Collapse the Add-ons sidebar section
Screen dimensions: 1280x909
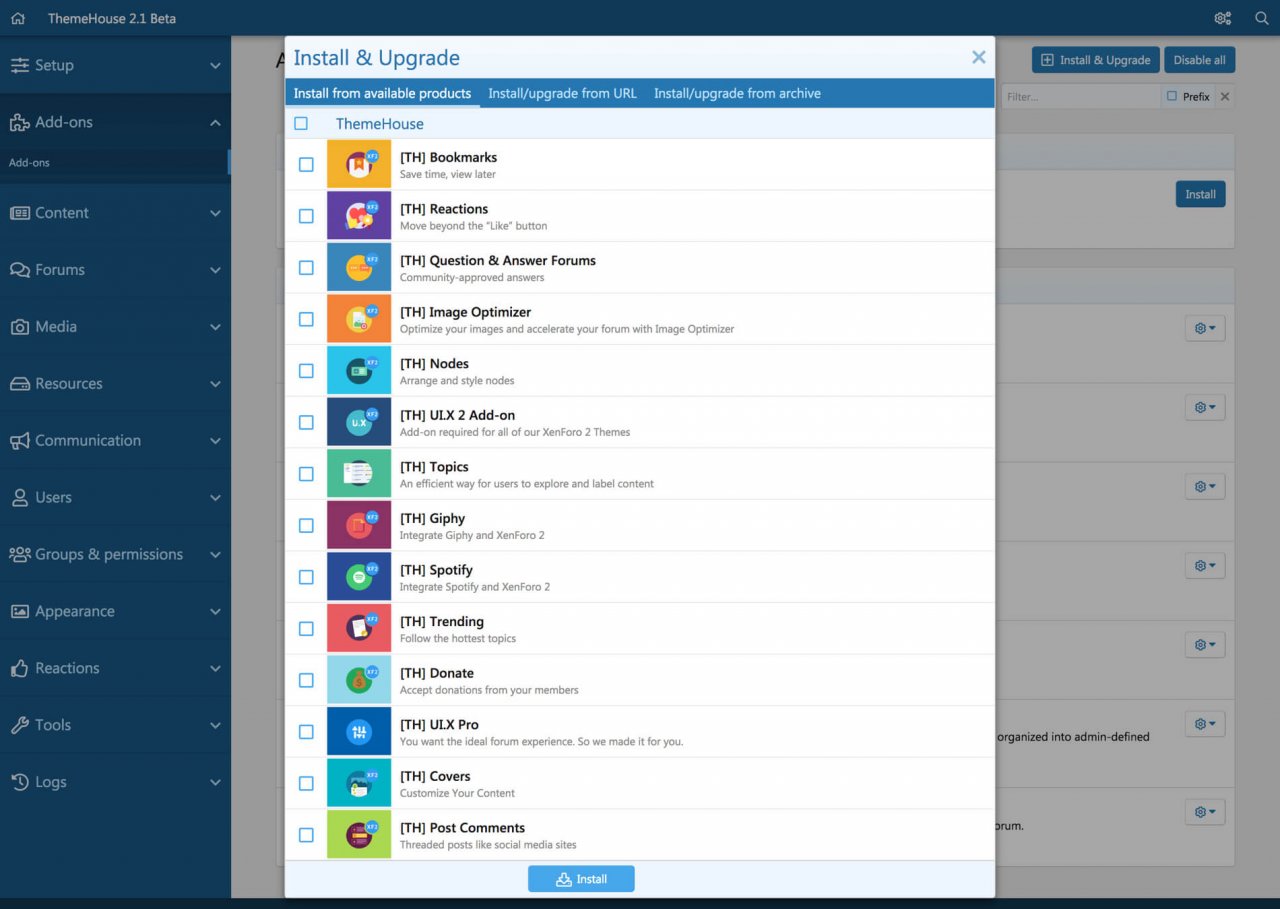tap(115, 122)
